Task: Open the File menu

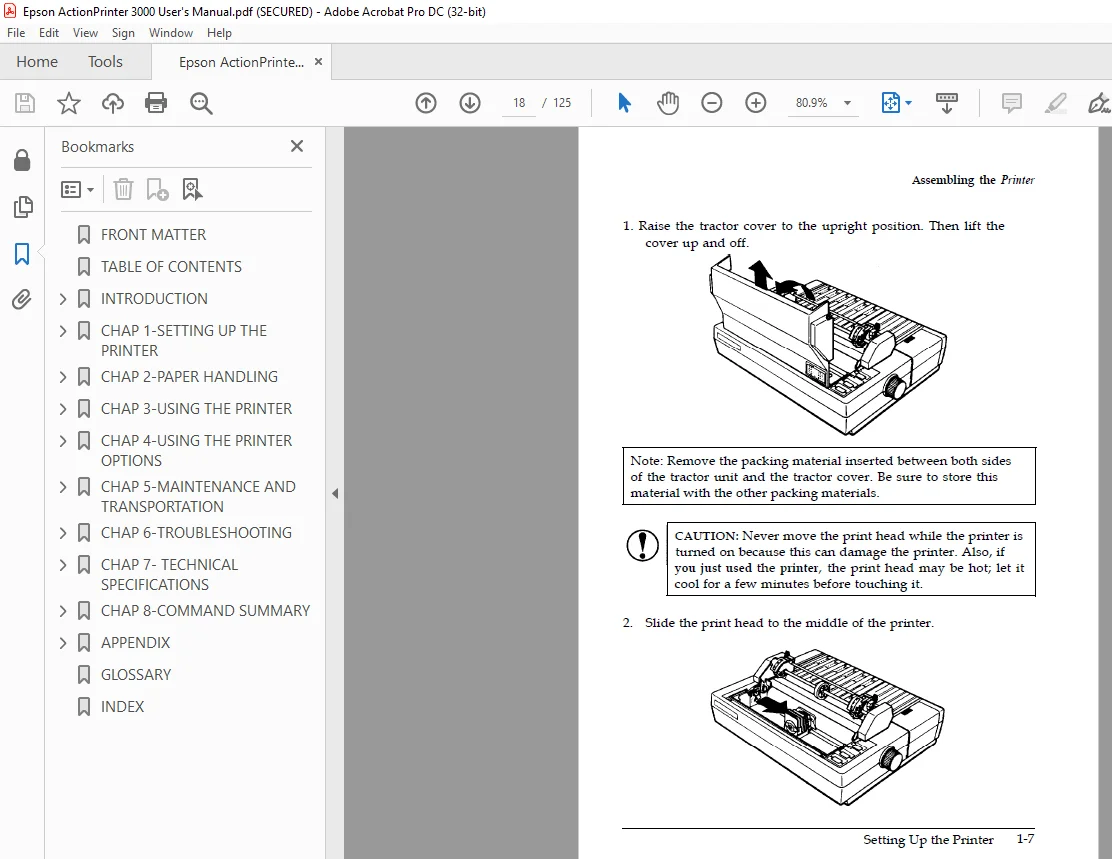Action: 16,33
